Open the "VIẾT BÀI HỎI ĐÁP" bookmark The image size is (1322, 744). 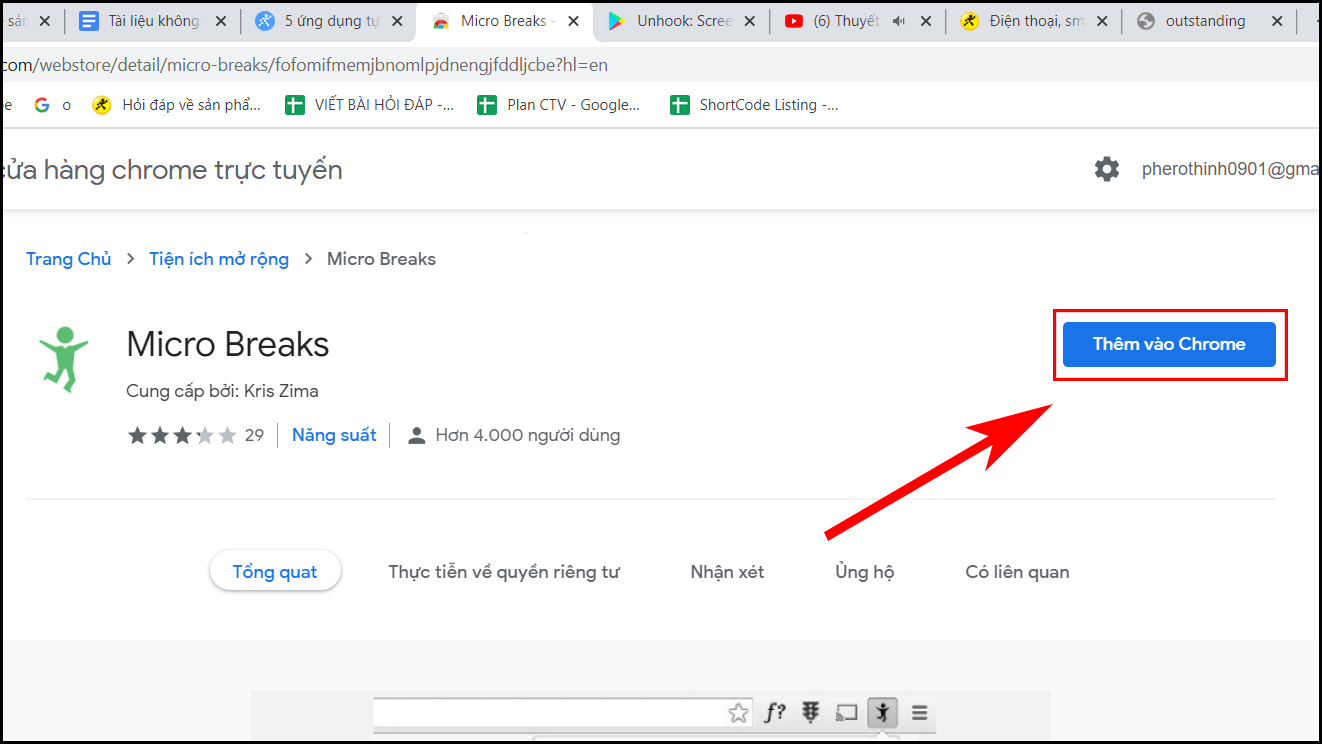coord(370,105)
